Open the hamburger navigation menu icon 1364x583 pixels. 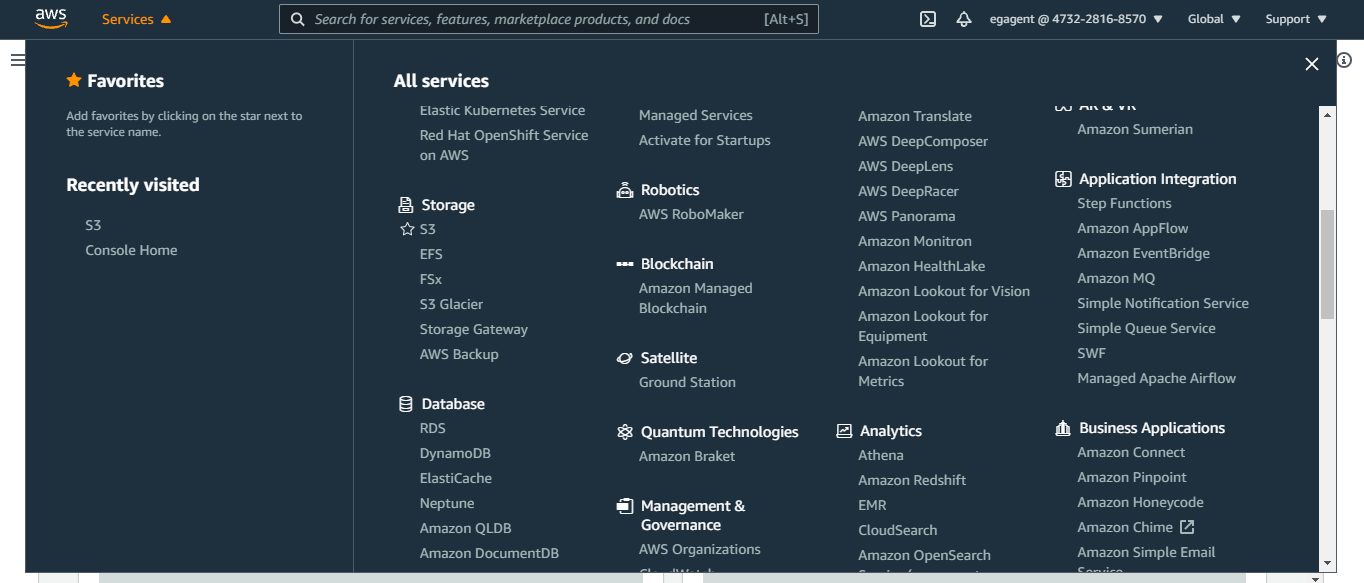[17, 60]
